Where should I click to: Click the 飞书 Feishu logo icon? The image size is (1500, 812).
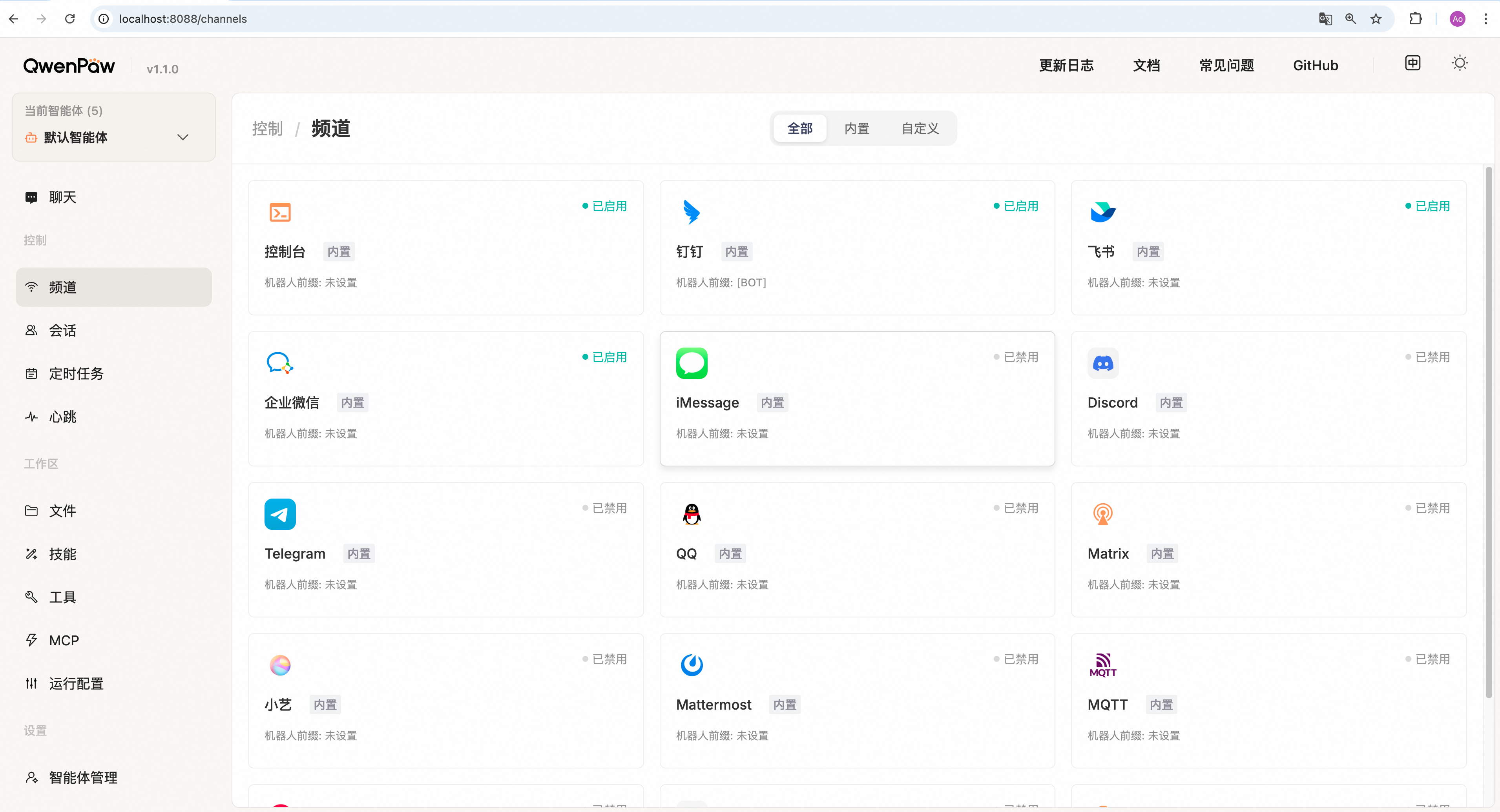(x=1103, y=212)
